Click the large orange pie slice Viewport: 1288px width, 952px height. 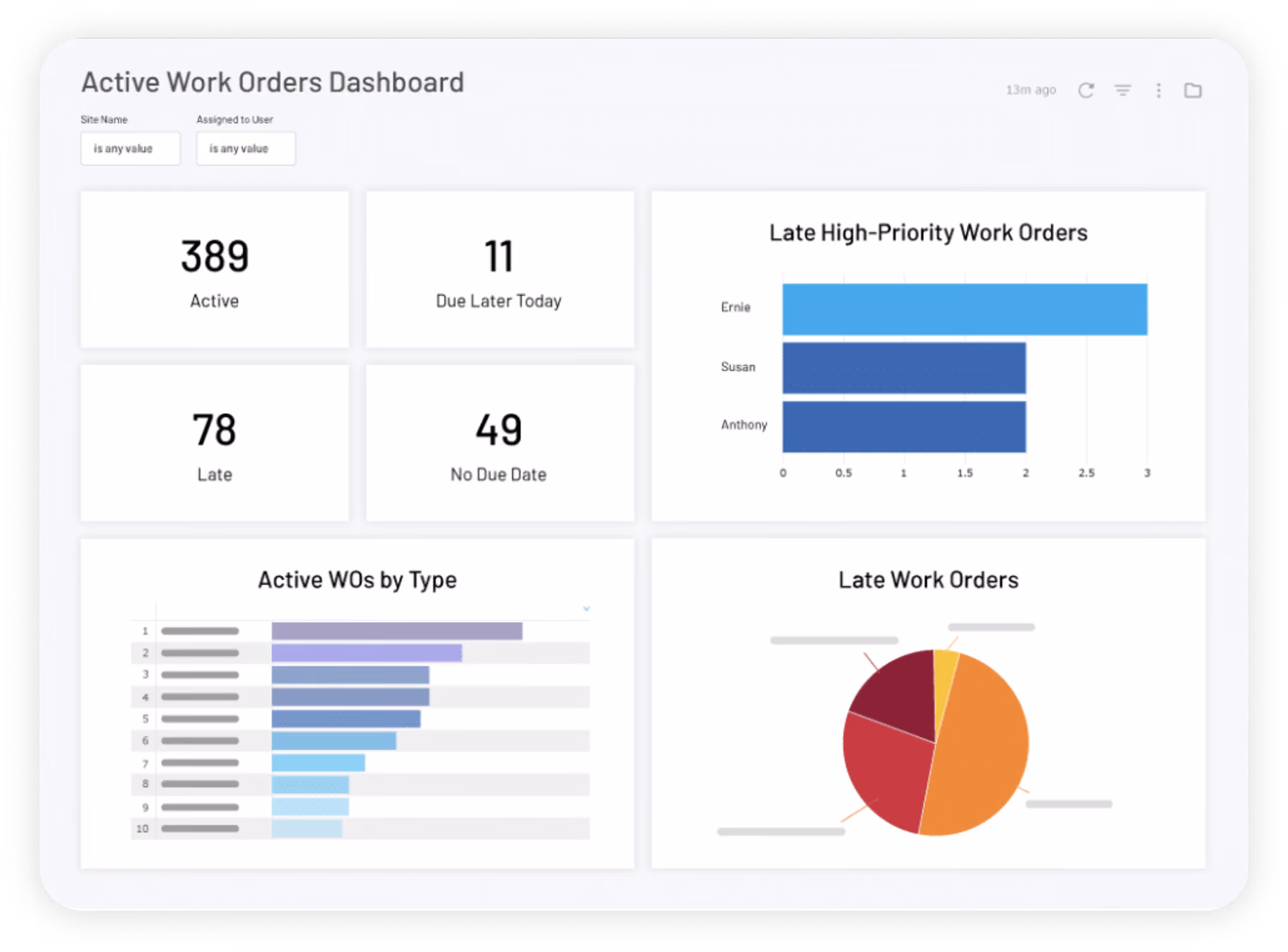[982, 745]
